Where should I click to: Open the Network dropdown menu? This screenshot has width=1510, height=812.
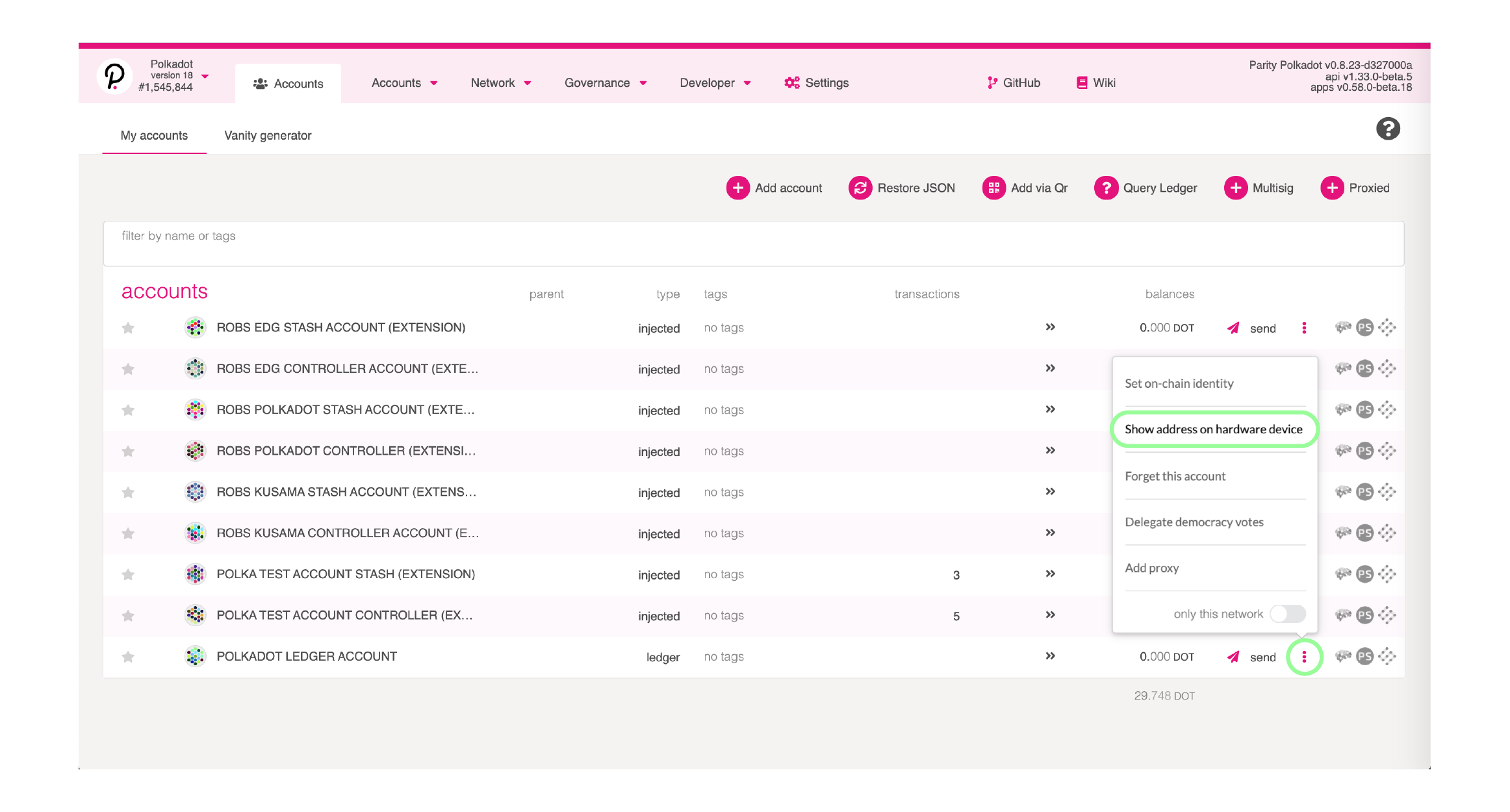[x=501, y=82]
